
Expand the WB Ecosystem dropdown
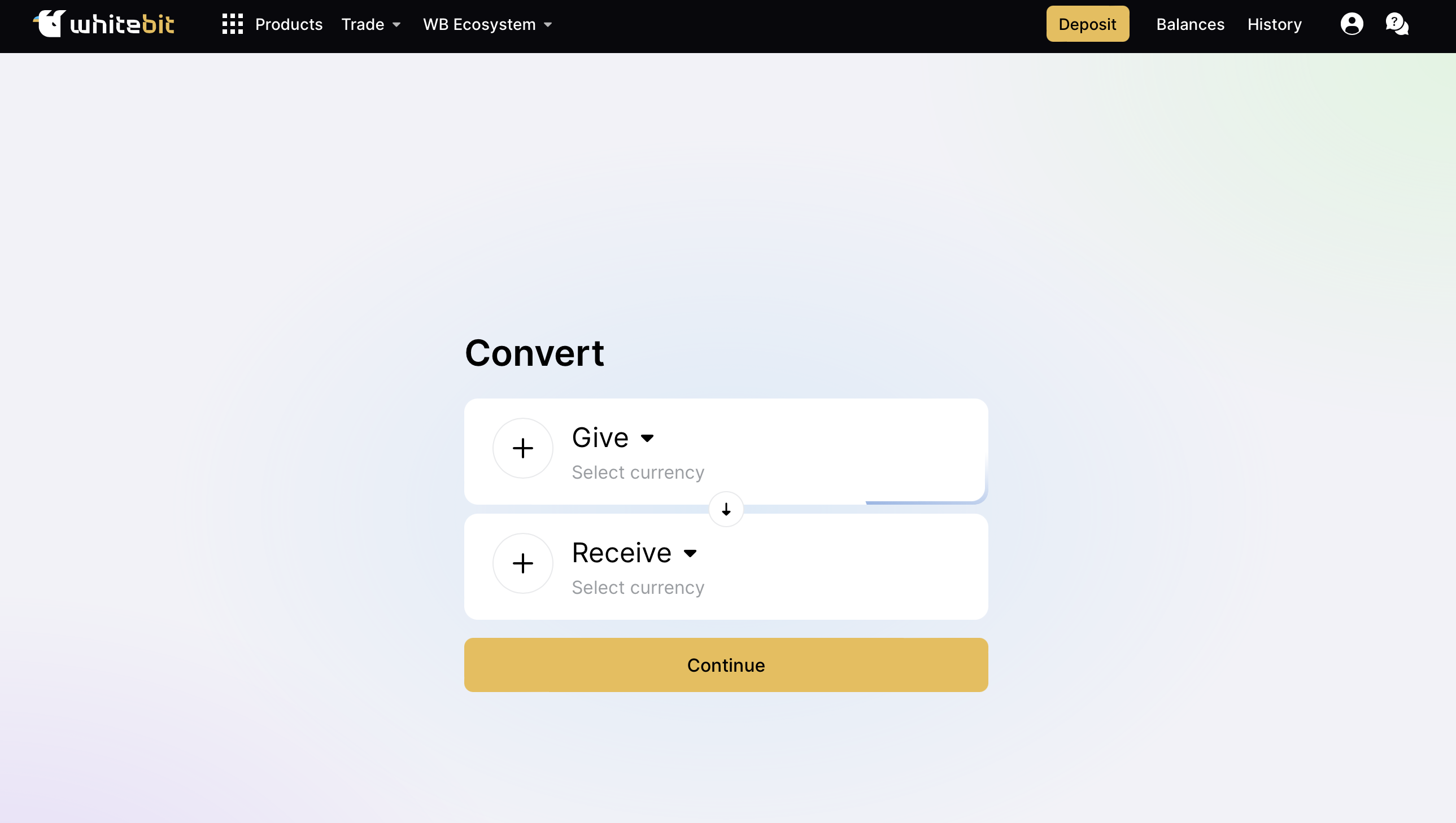[x=487, y=24]
